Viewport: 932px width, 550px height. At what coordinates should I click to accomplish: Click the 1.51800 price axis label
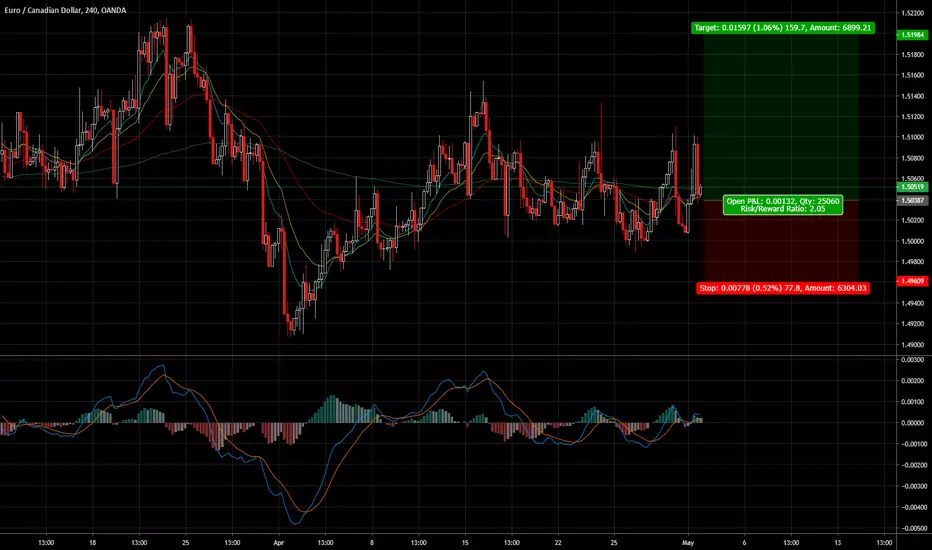coord(912,55)
